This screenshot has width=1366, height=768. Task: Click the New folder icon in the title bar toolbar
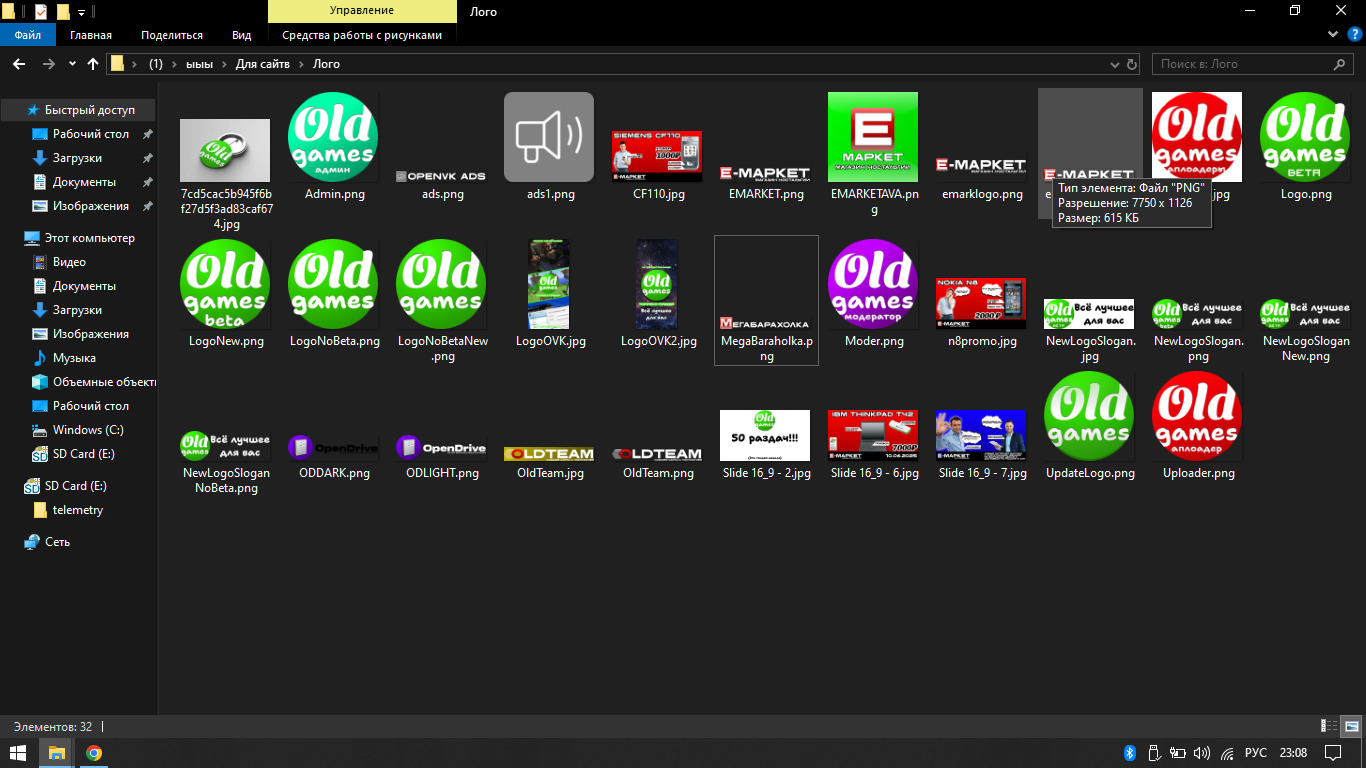pos(63,12)
